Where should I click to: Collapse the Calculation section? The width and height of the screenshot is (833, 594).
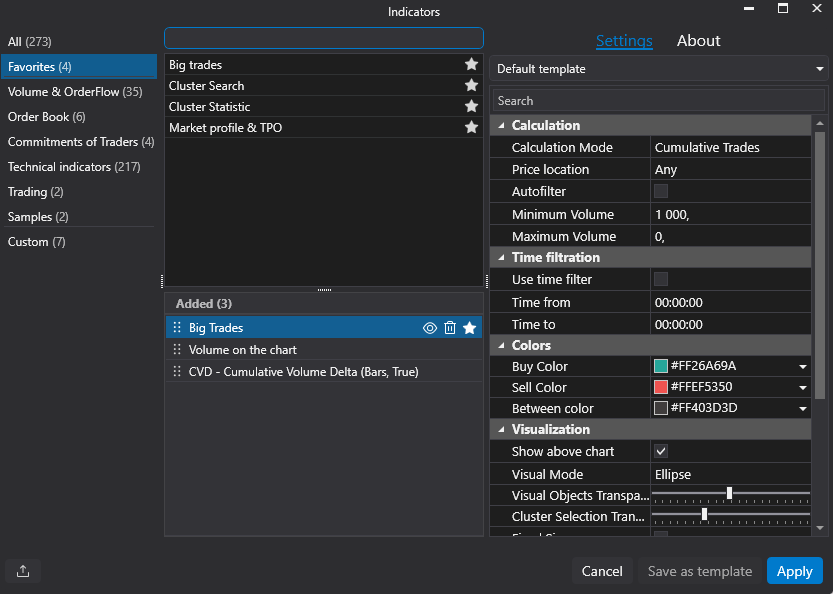(x=502, y=125)
